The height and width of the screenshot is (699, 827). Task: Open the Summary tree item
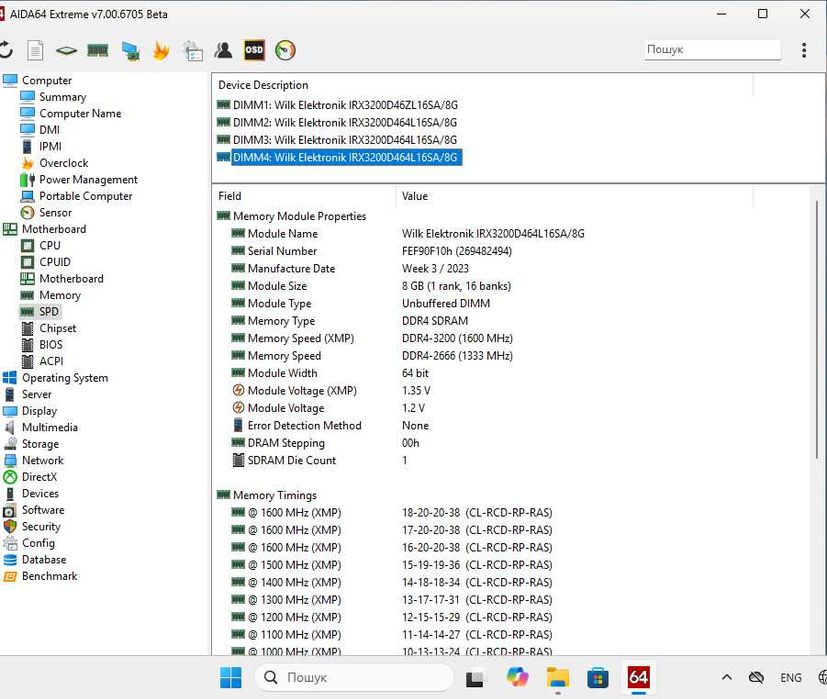click(x=62, y=97)
